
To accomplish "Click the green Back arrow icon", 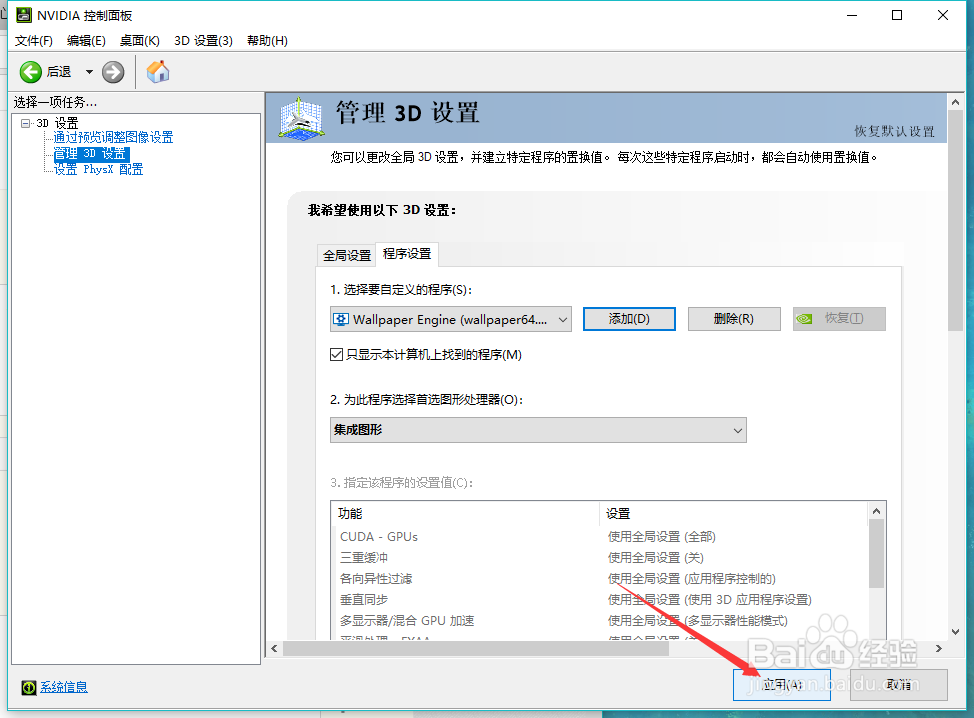I will point(30,72).
